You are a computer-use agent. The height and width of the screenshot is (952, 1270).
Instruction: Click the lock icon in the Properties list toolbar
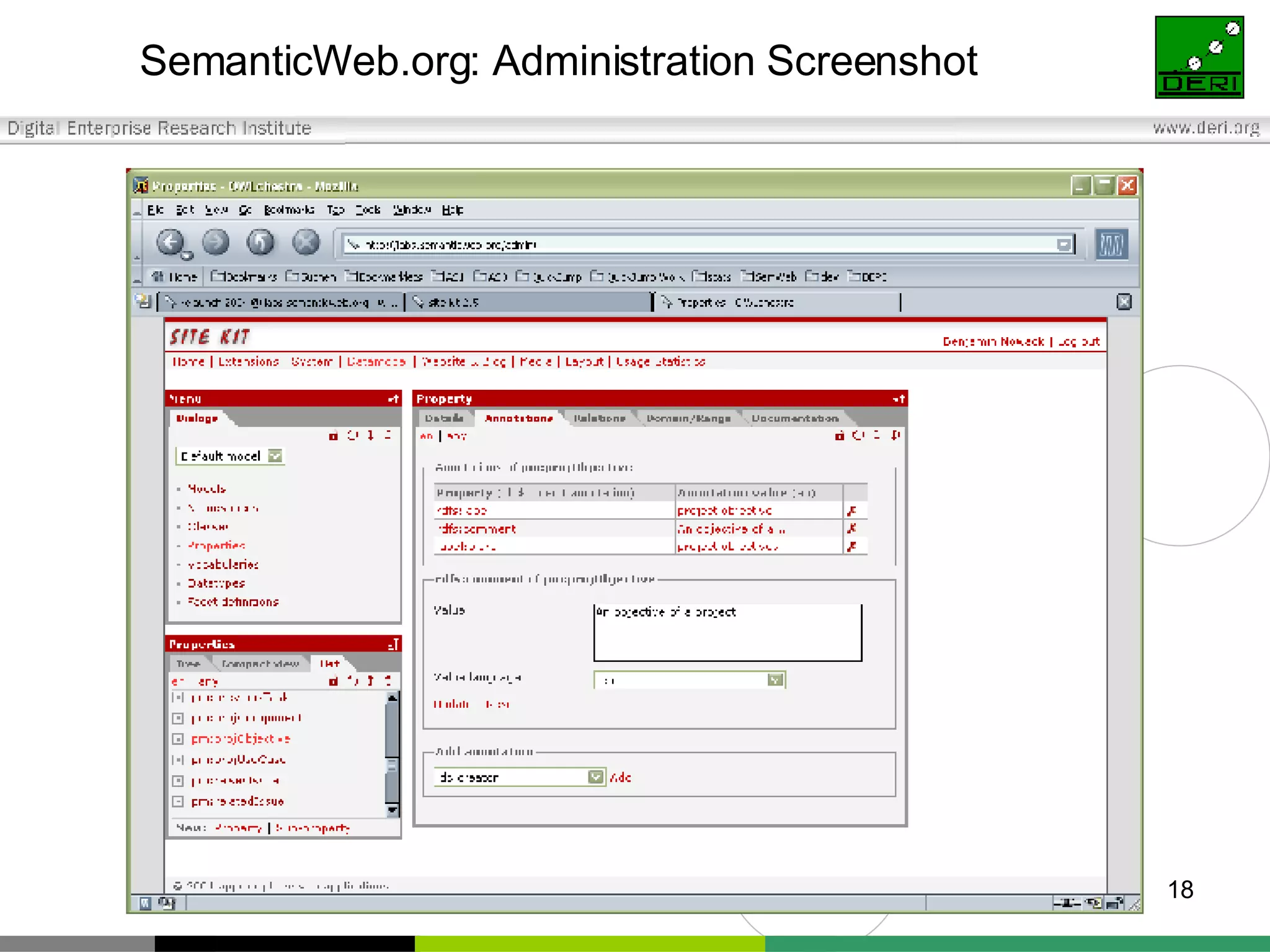pyautogui.click(x=334, y=681)
